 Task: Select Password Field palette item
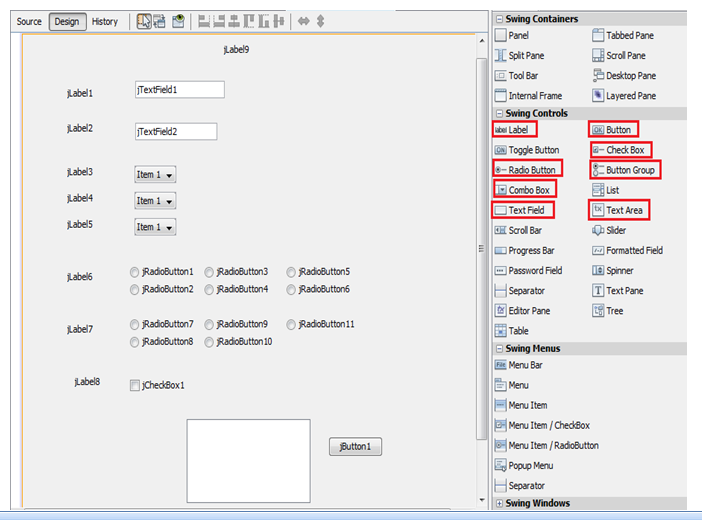(528, 271)
